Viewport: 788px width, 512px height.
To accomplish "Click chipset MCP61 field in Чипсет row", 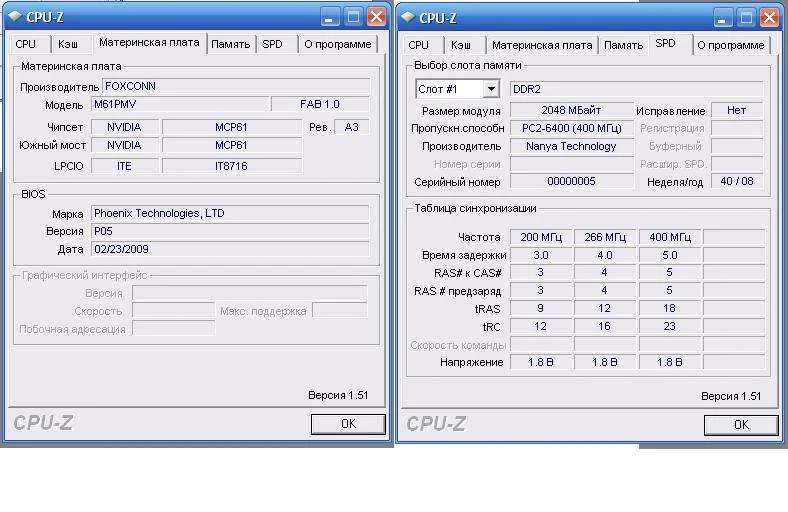I will pyautogui.click(x=232, y=127).
